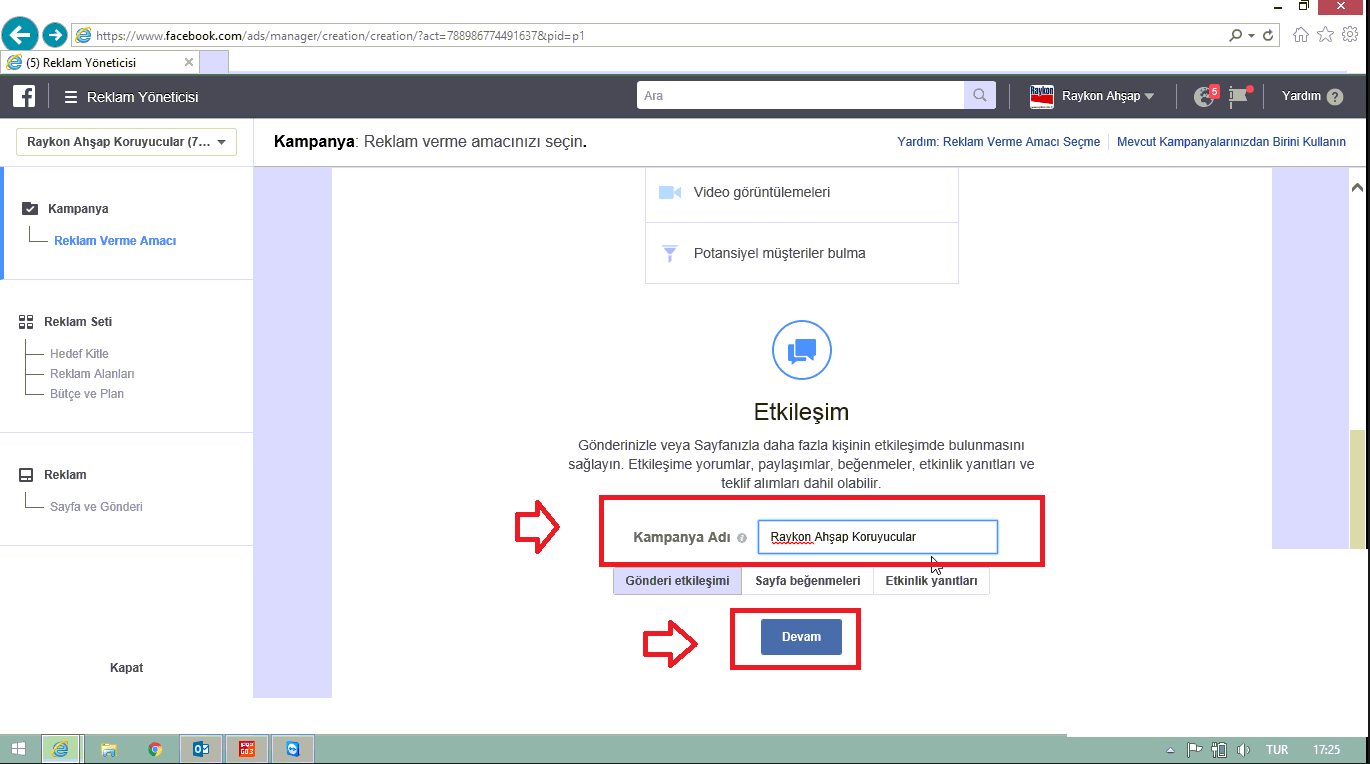Click the Facebook logo

point(24,96)
